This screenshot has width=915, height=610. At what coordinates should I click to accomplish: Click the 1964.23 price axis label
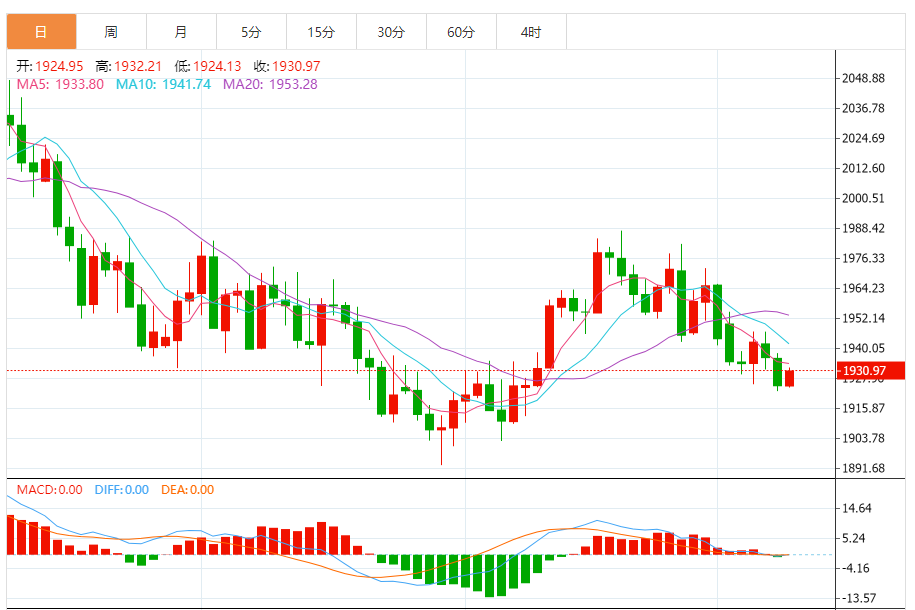863,288
